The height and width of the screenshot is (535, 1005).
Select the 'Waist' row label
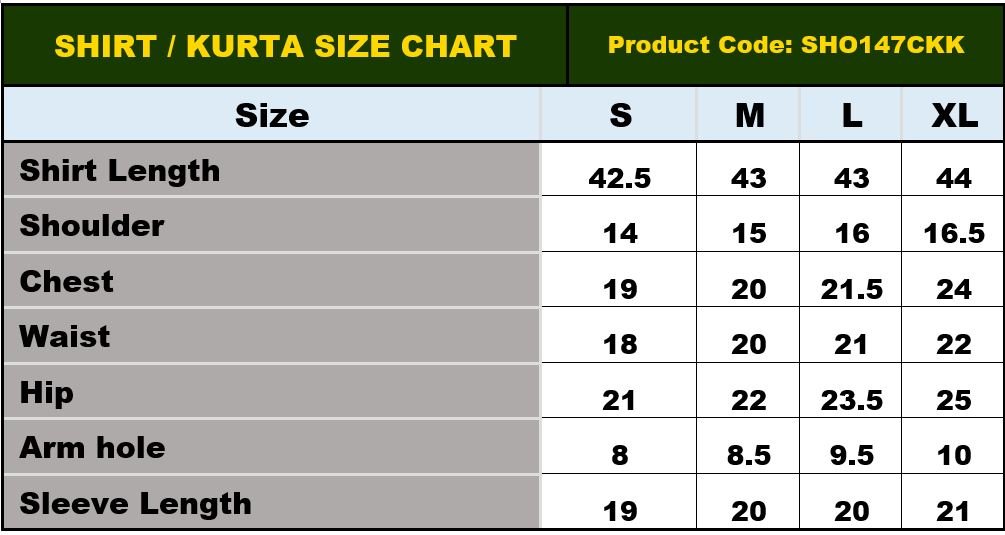[65, 337]
